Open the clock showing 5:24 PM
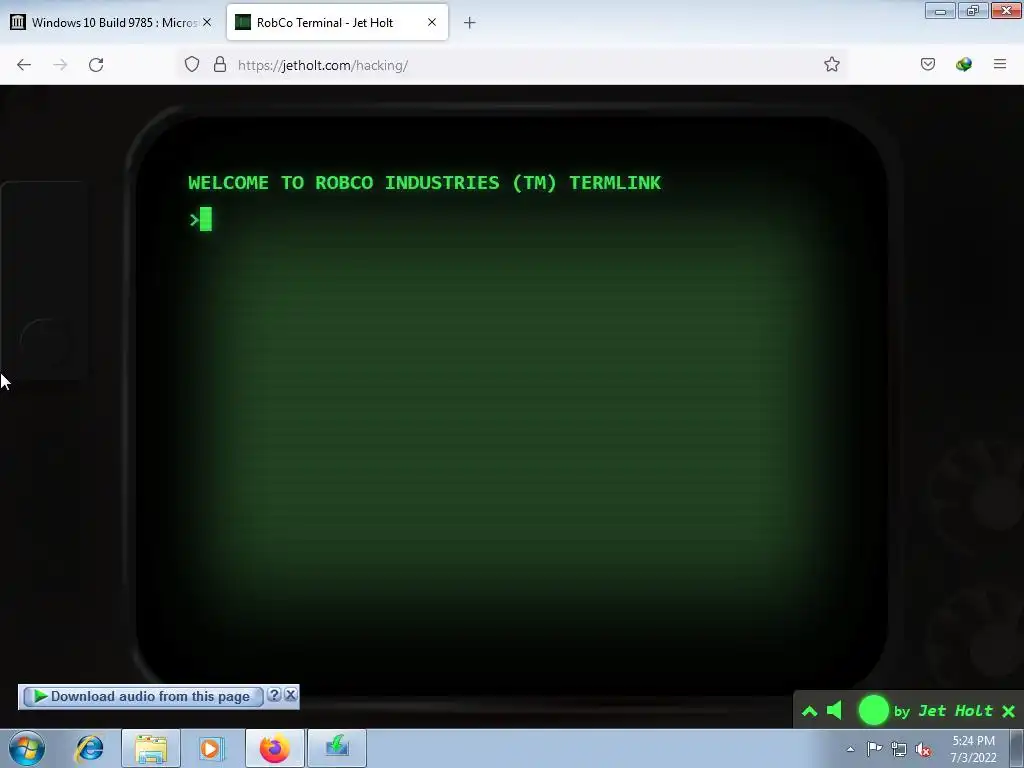Screen dimensions: 1024x768 [973, 749]
